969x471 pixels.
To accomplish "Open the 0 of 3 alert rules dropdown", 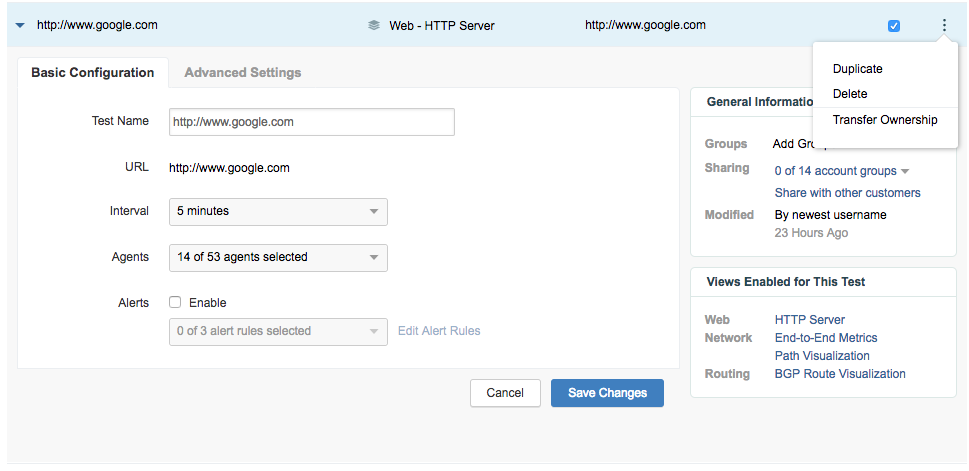I will 278,332.
